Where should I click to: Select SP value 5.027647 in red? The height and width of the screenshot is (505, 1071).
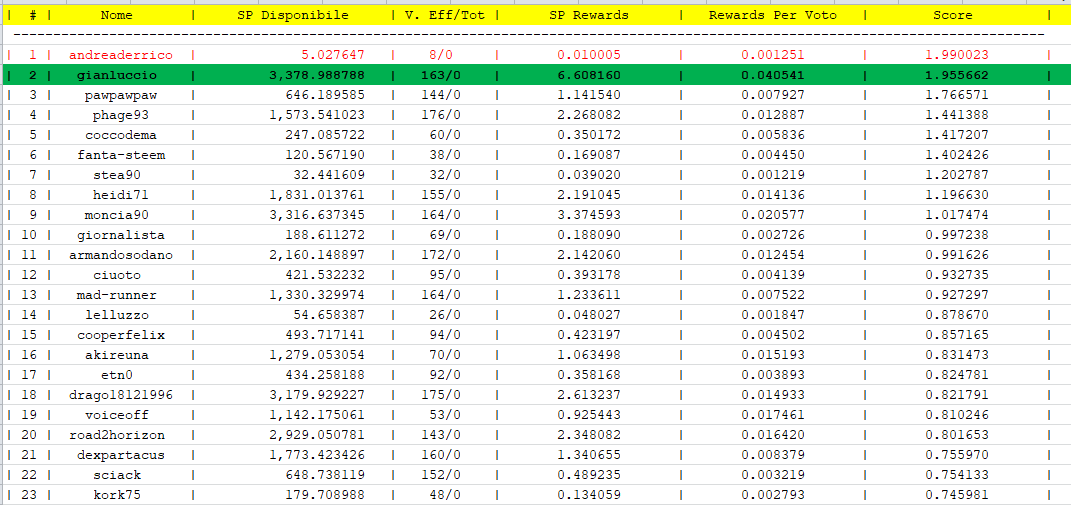[333, 55]
